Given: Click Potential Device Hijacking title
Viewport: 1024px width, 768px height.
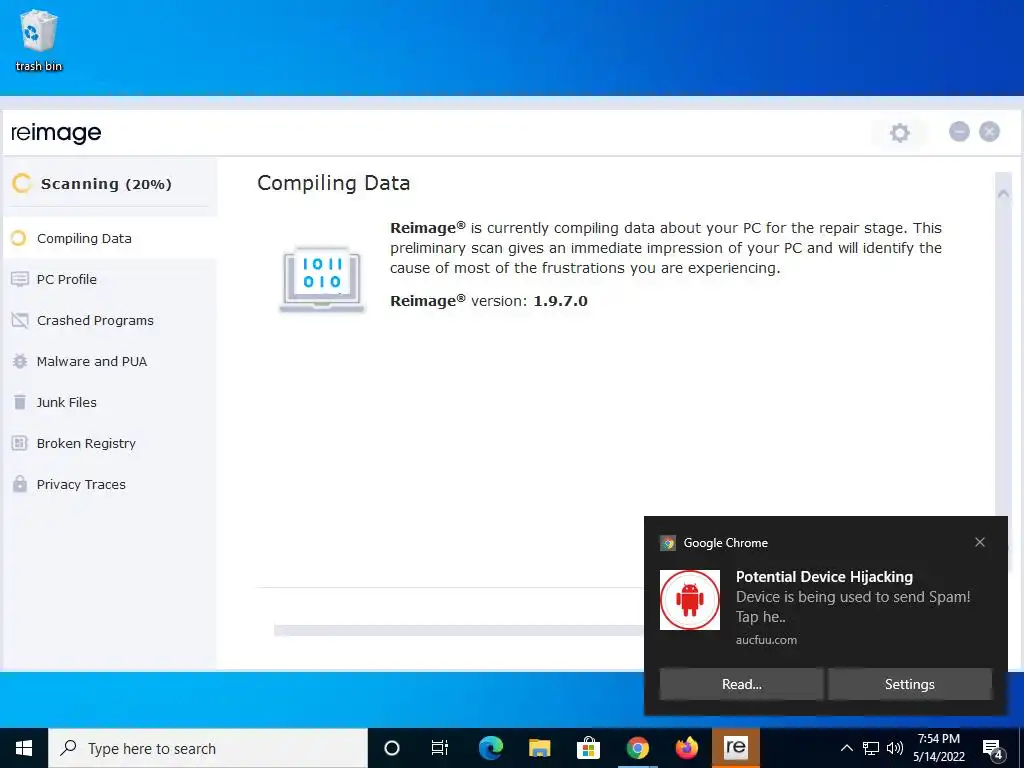Looking at the screenshot, I should click(x=824, y=577).
